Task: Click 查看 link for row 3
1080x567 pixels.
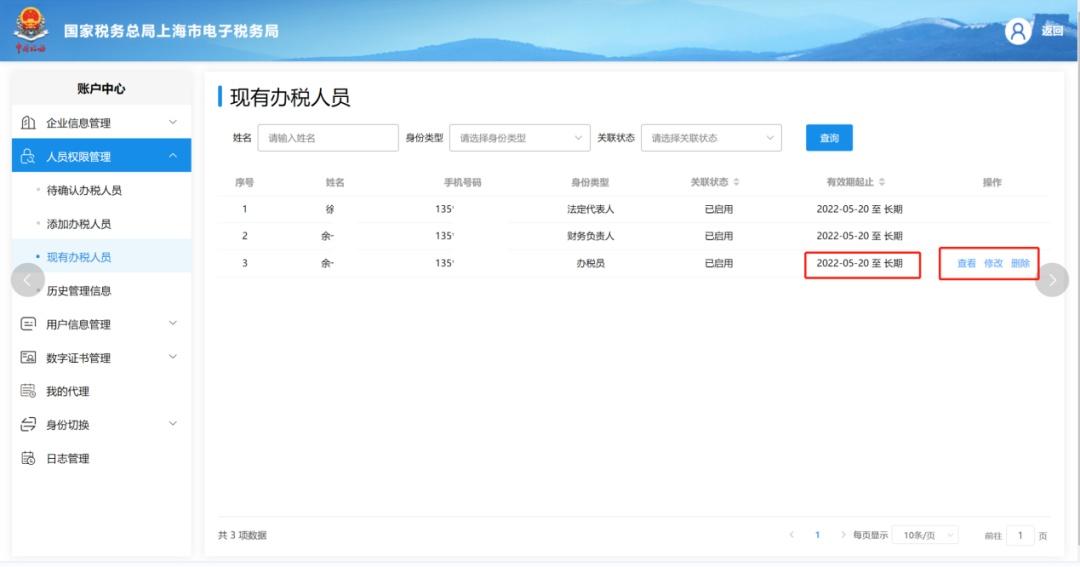Action: coord(966,263)
